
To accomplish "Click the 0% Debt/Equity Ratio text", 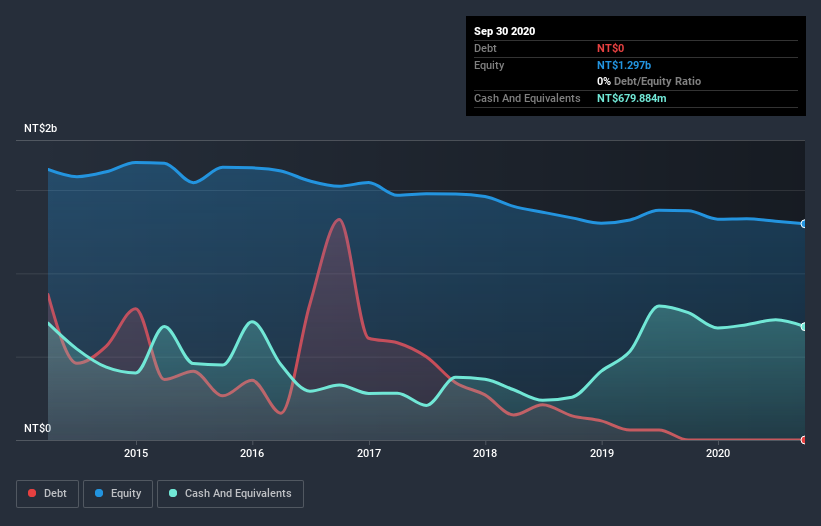I will click(649, 82).
